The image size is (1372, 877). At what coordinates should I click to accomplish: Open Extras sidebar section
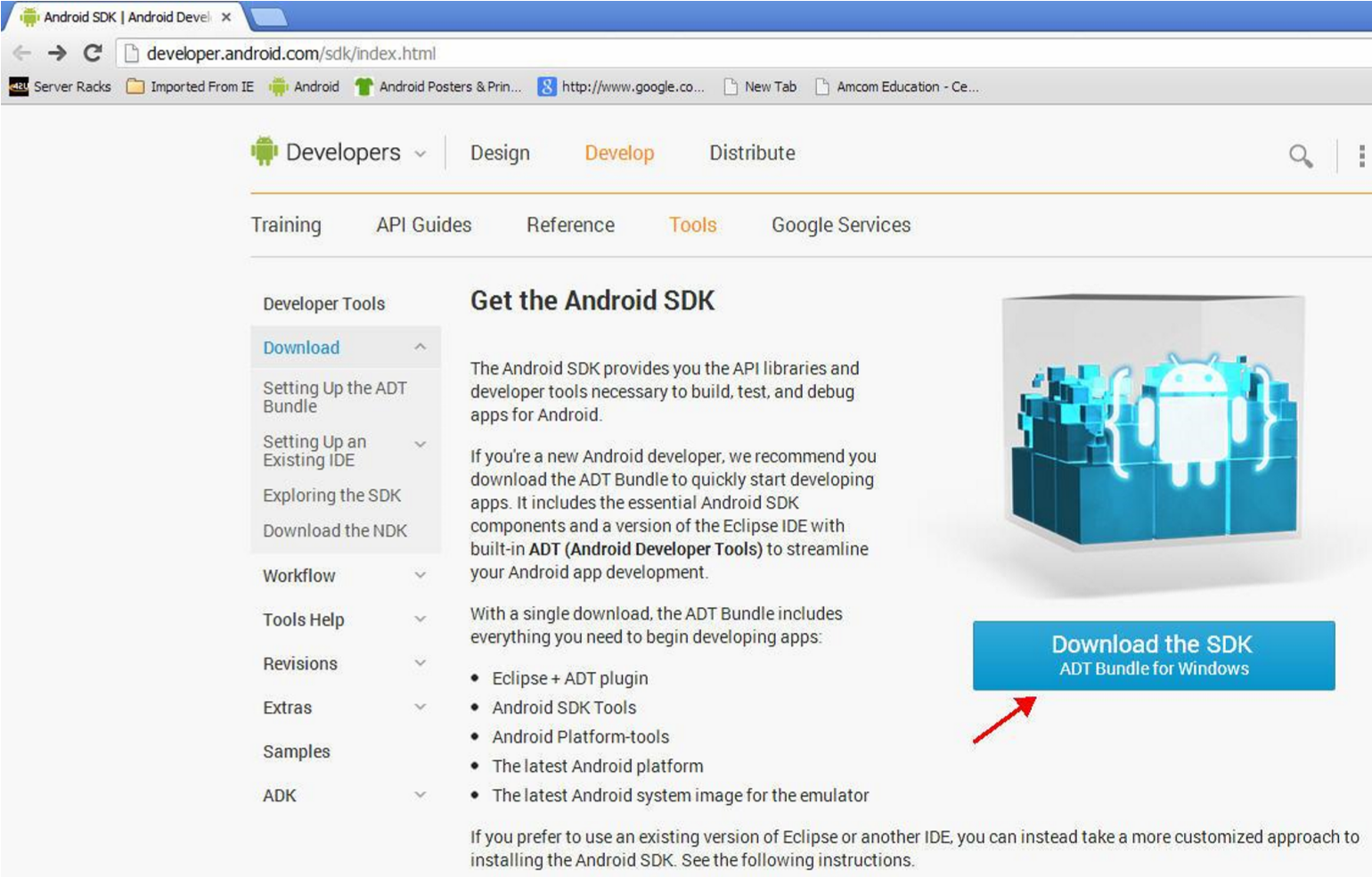coord(288,708)
